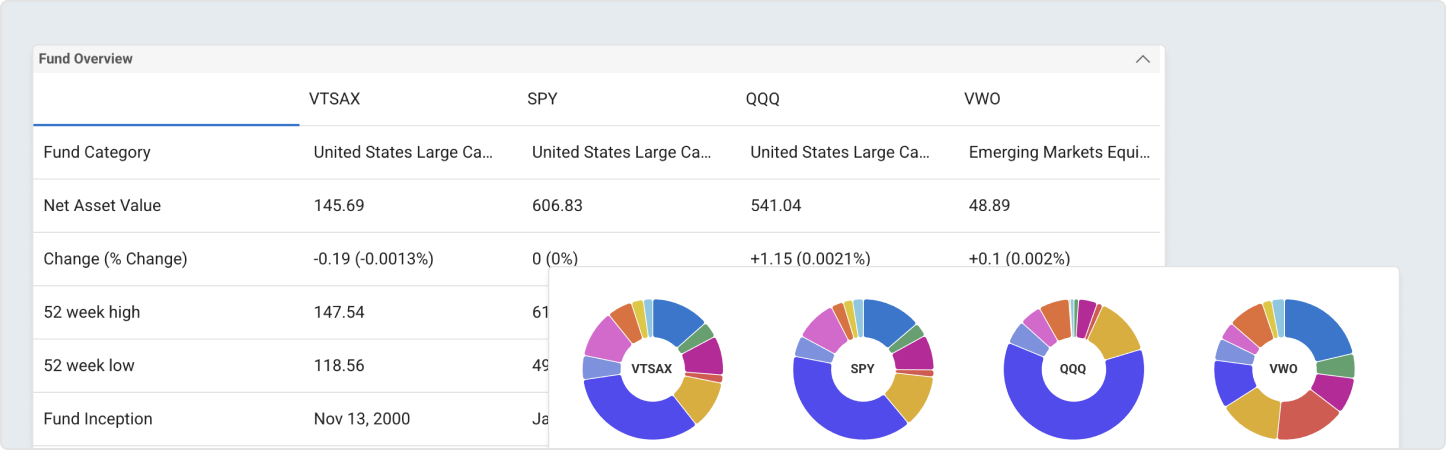
Task: Click the Fund Inception row label
Action: [x=98, y=419]
